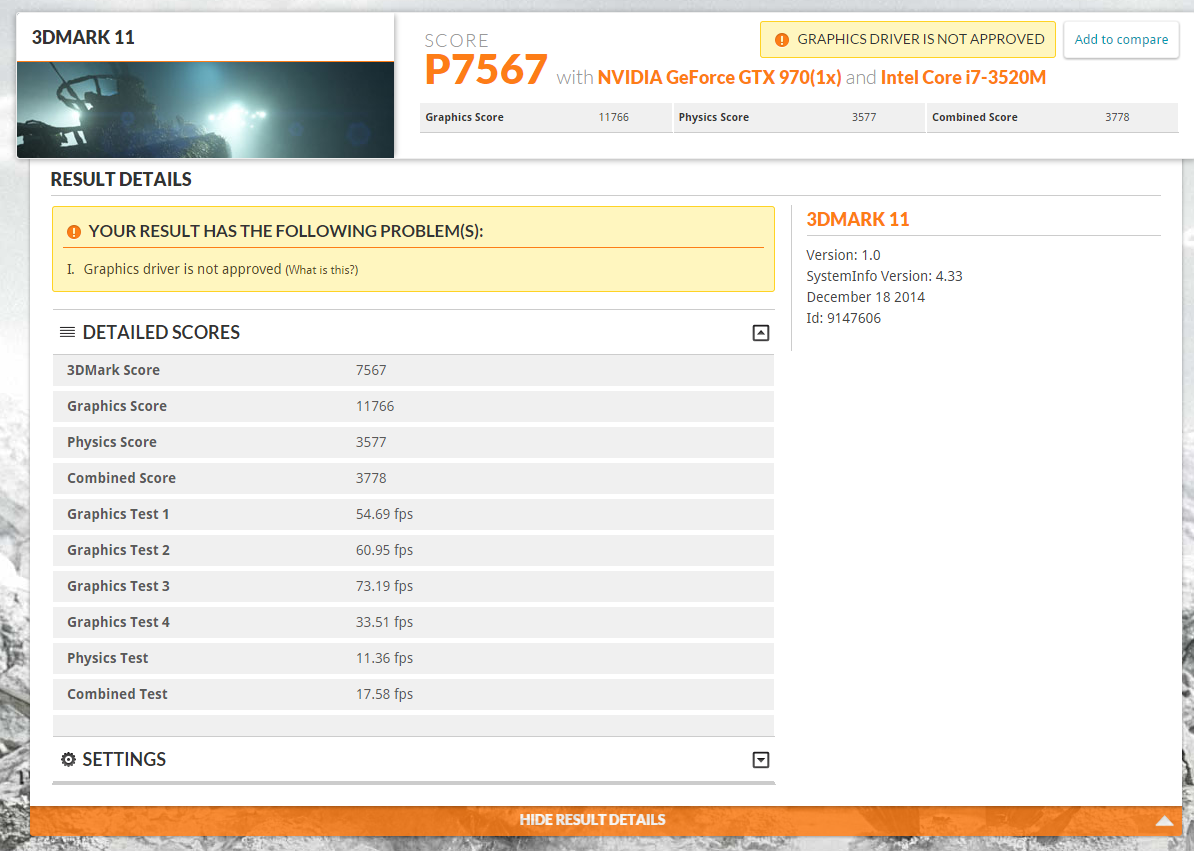Click Add to compare button

click(1121, 40)
